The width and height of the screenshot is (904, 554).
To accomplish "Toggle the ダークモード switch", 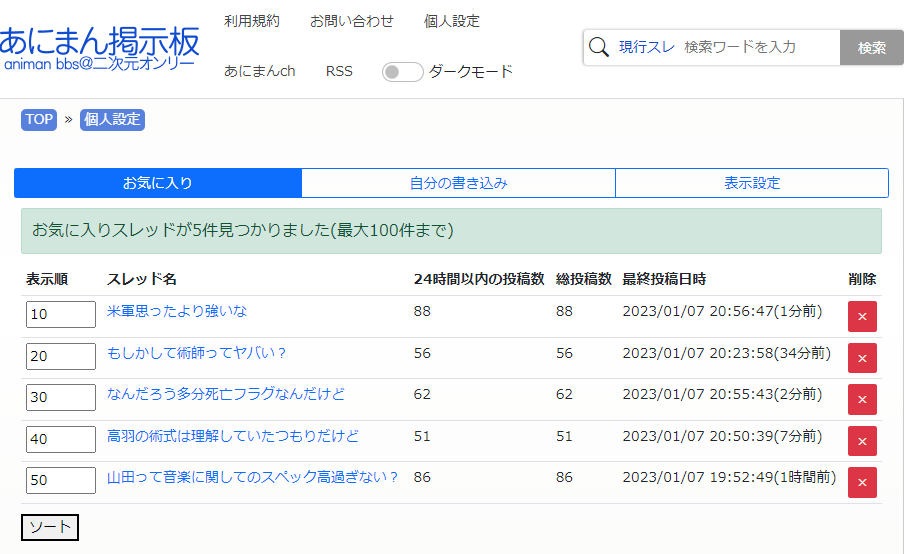I will 402,72.
